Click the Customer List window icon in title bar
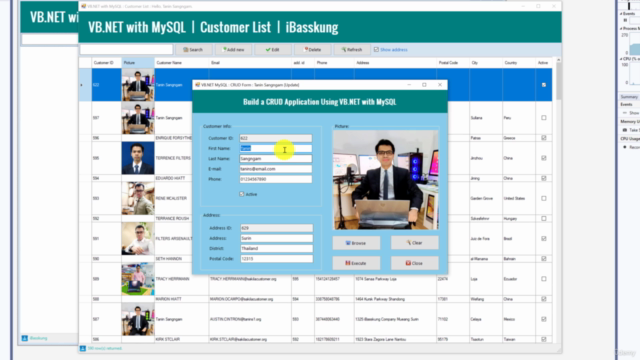 (84, 6)
